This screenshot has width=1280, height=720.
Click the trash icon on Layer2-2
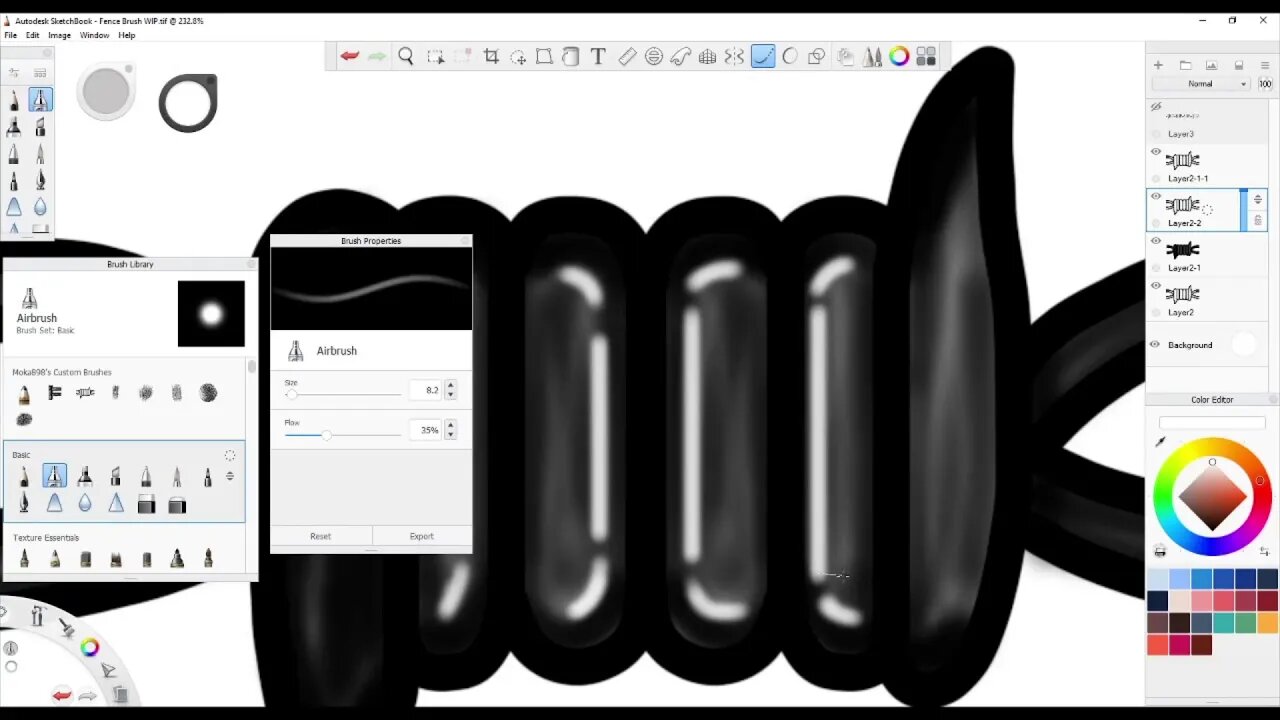(1258, 221)
